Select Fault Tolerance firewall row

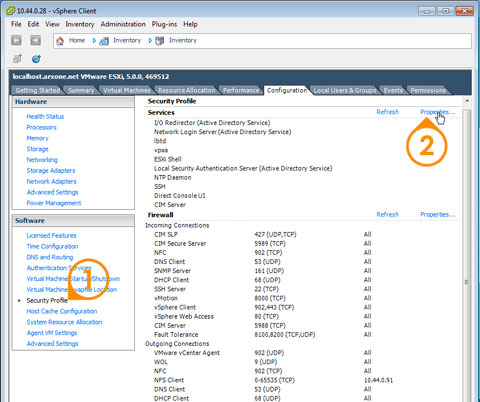[x=263, y=334]
